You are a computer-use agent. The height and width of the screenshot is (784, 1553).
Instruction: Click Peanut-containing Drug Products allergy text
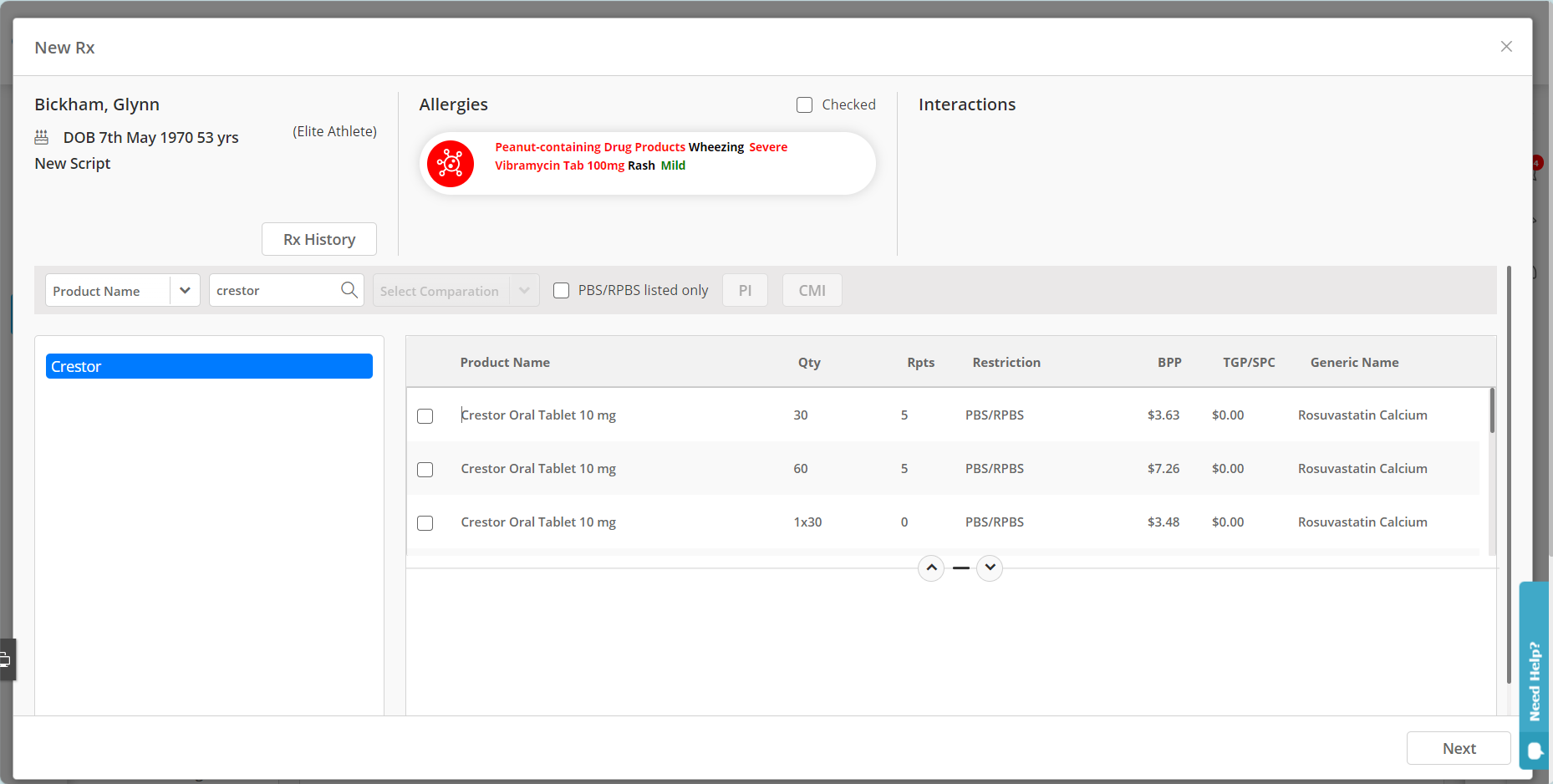[590, 147]
